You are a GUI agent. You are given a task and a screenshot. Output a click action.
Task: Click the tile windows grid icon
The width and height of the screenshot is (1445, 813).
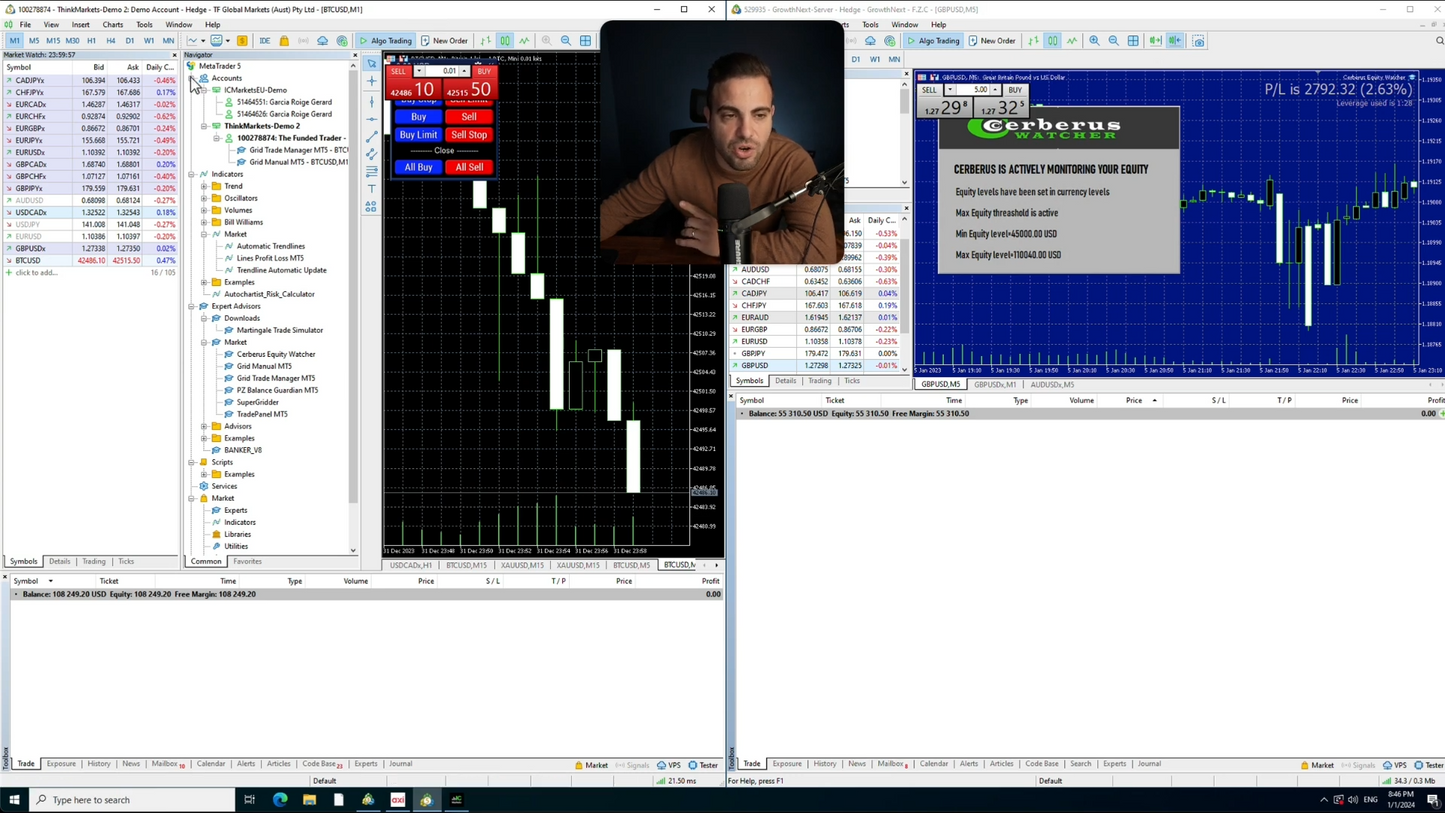pos(585,41)
